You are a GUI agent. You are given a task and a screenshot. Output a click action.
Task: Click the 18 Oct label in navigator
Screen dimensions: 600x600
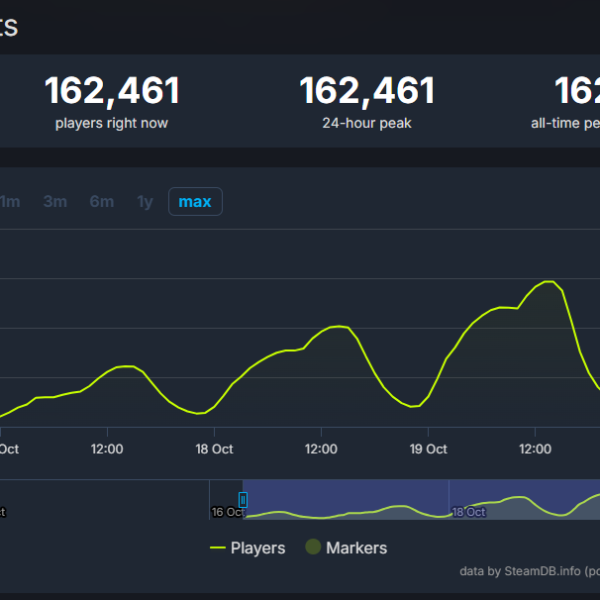pyautogui.click(x=469, y=512)
